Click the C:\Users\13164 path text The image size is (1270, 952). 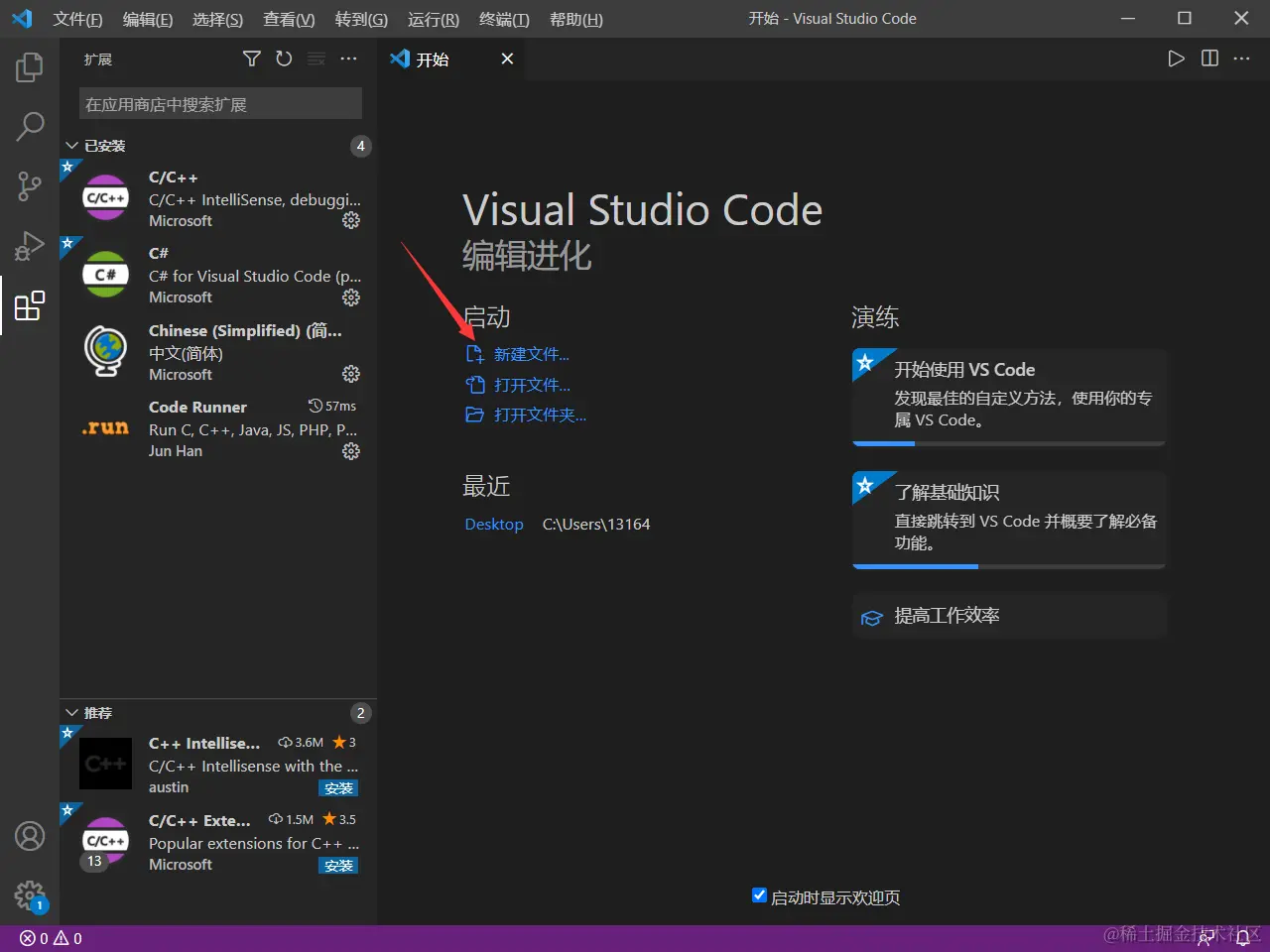[x=596, y=524]
